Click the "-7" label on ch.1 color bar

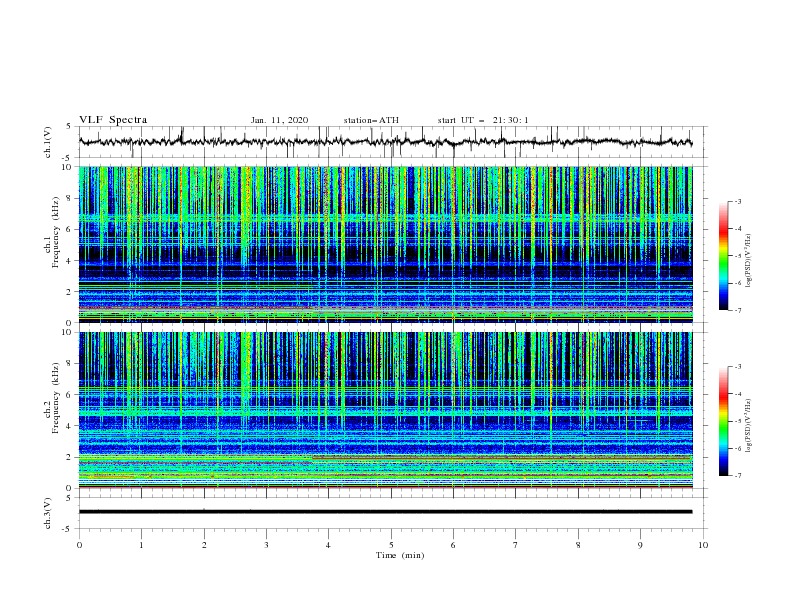point(737,310)
